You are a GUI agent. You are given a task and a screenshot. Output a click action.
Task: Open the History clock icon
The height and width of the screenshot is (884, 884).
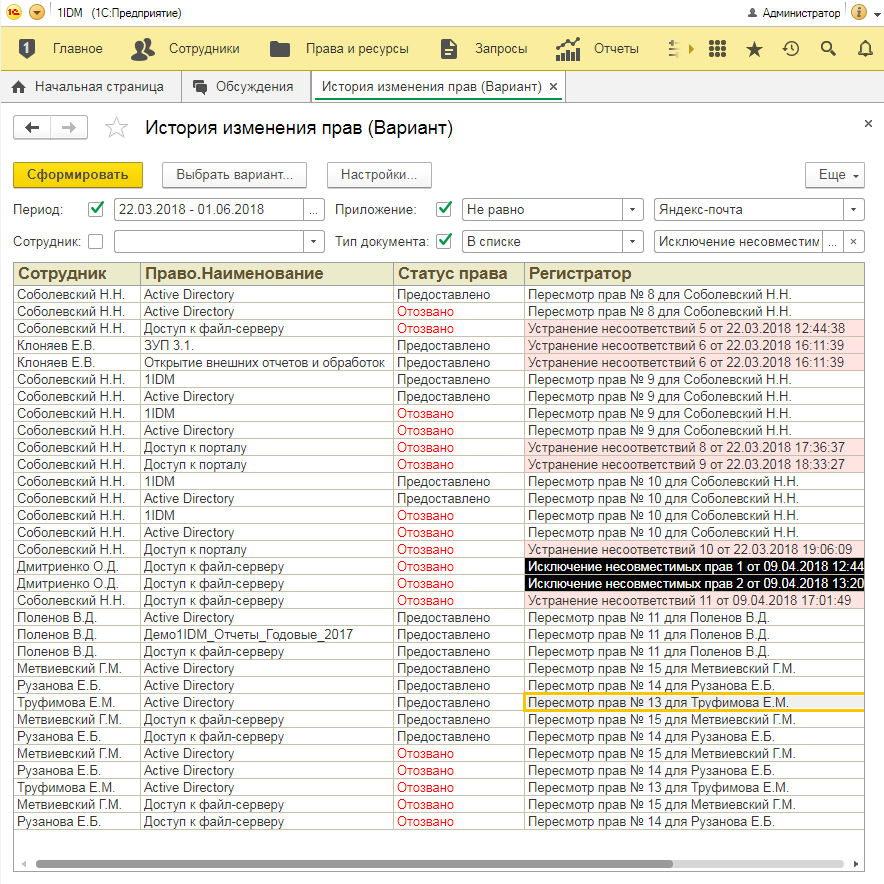tap(791, 49)
